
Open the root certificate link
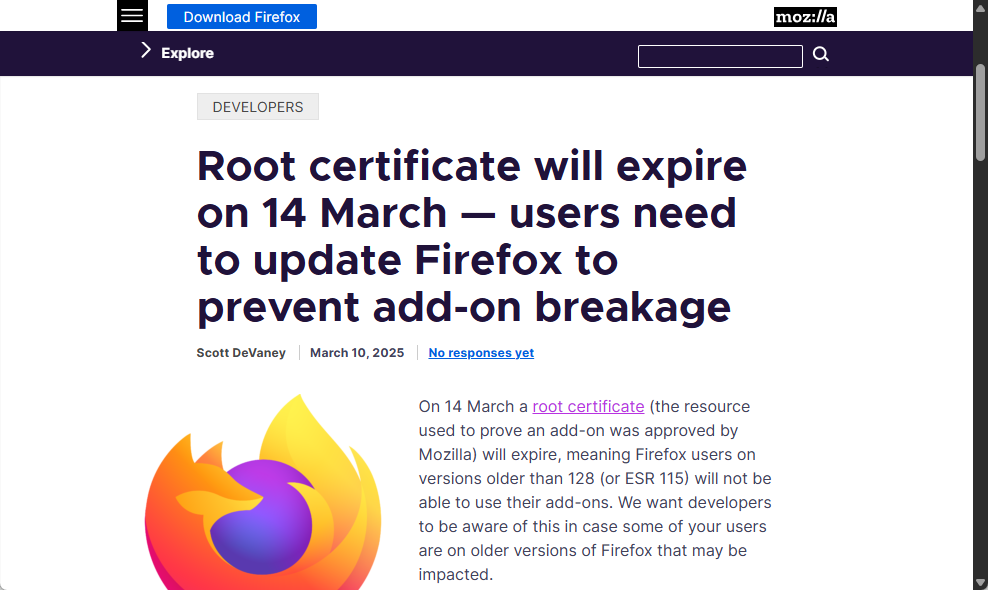pos(588,406)
